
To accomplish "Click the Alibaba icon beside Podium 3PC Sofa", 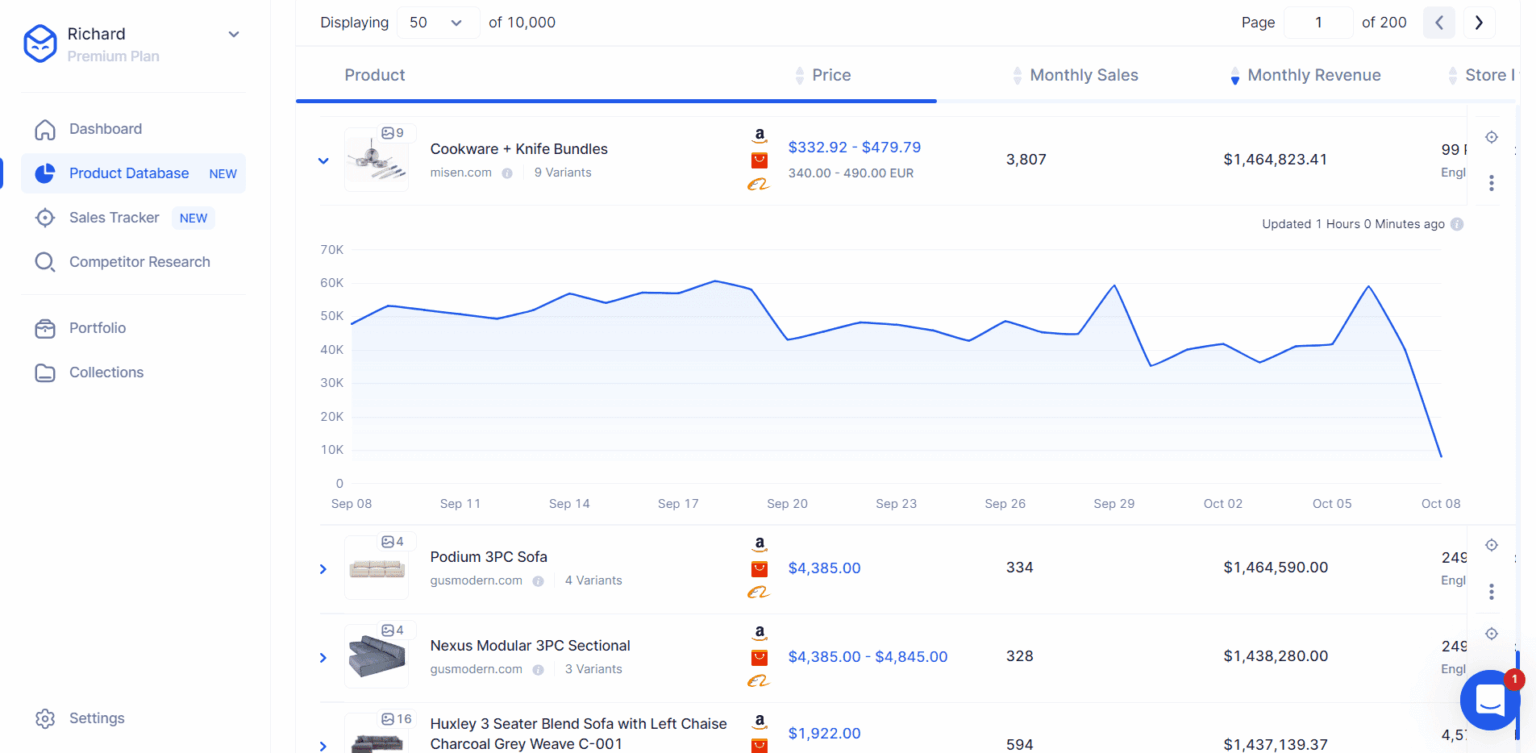I will [x=759, y=591].
